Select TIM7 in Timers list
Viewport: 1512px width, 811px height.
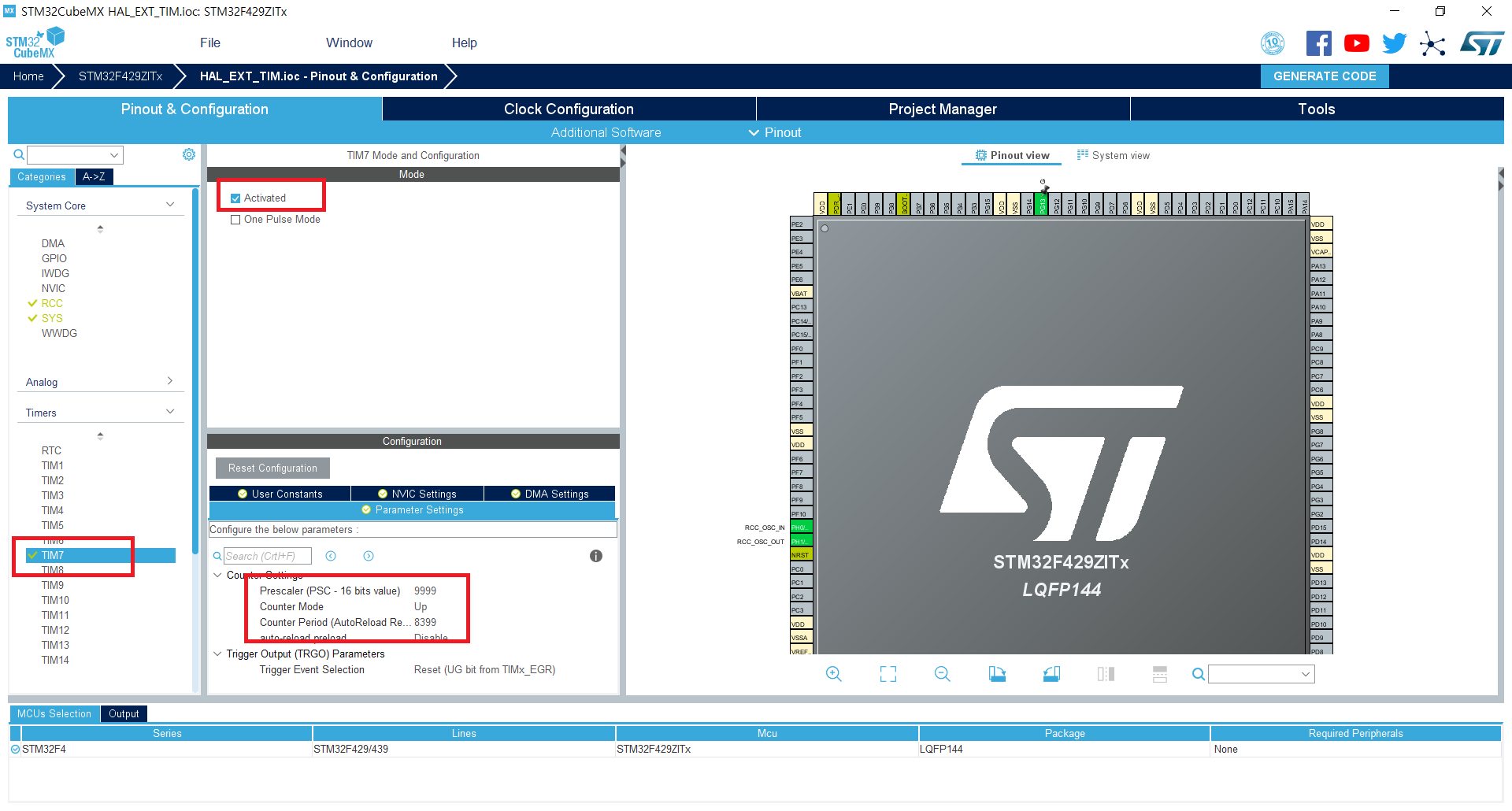click(x=101, y=555)
